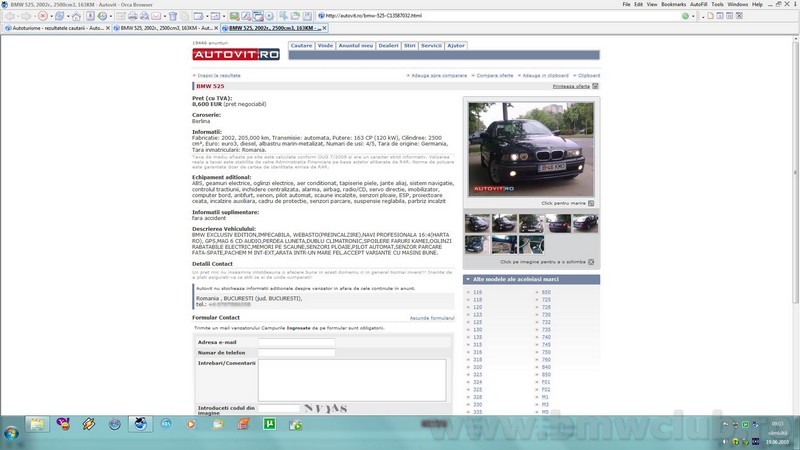Click the Close all tabs icon
This screenshot has width=800, height=450.
pyautogui.click(x=739, y=16)
